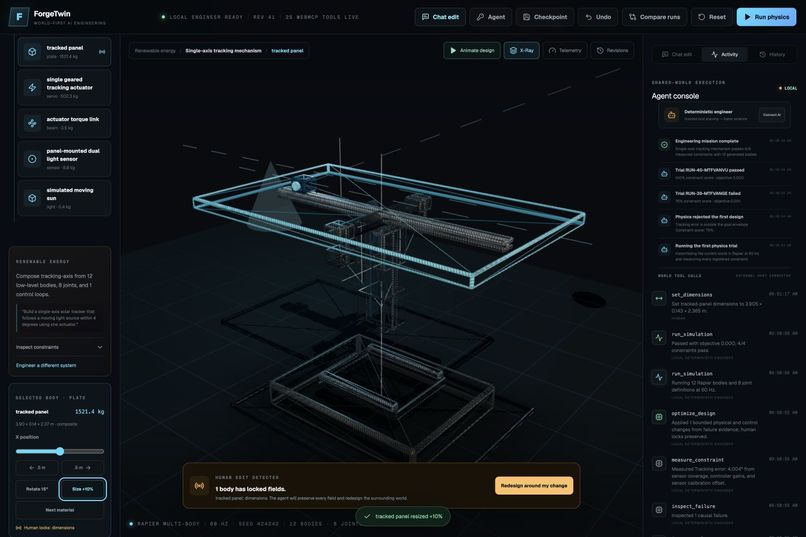Click the set_dimensions tool call icon
Image resolution: width=806 pixels, height=537 pixels.
click(659, 298)
